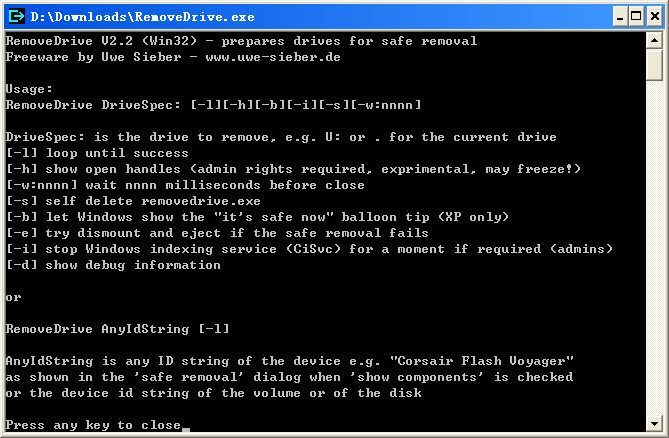Click the vertical scrollbar thumb

[x=654, y=67]
